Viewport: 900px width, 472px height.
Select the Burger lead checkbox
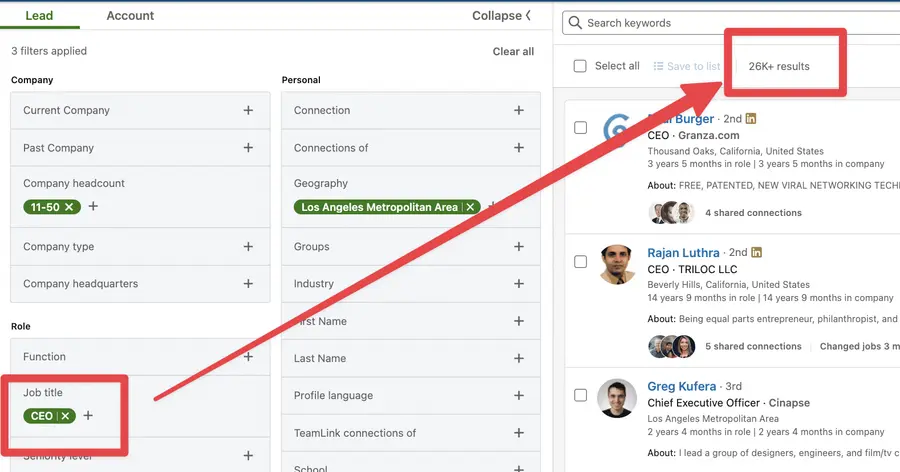click(x=580, y=127)
